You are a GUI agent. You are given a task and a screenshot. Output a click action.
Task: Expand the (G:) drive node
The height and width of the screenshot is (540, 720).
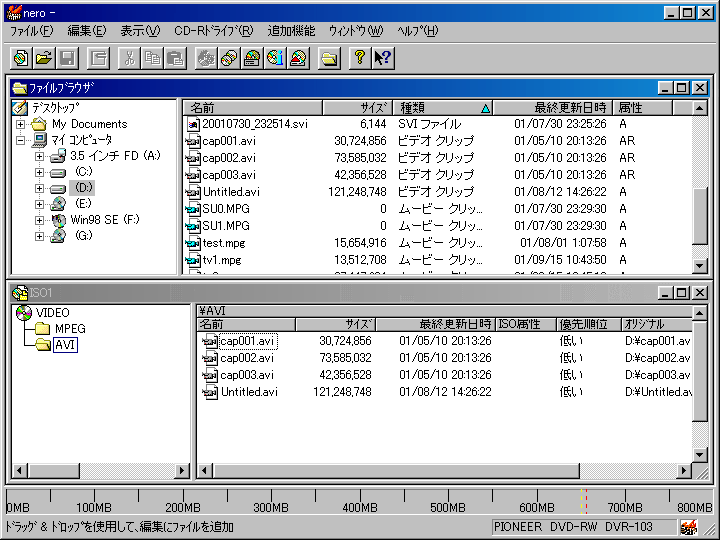point(39,236)
